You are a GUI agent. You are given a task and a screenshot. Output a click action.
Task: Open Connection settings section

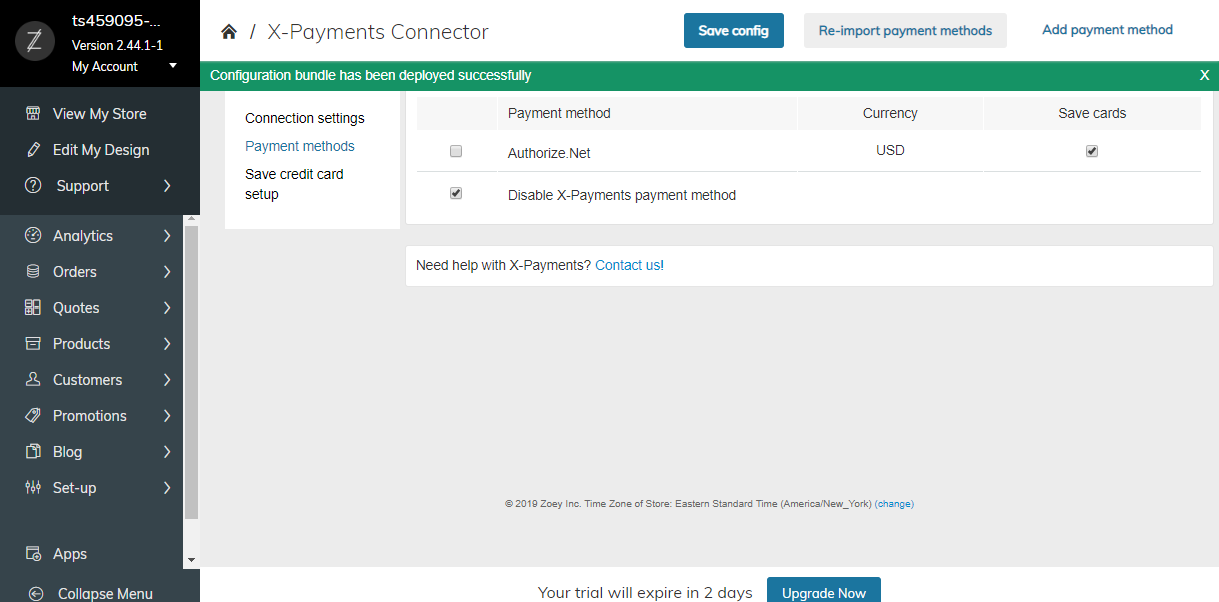coord(305,118)
